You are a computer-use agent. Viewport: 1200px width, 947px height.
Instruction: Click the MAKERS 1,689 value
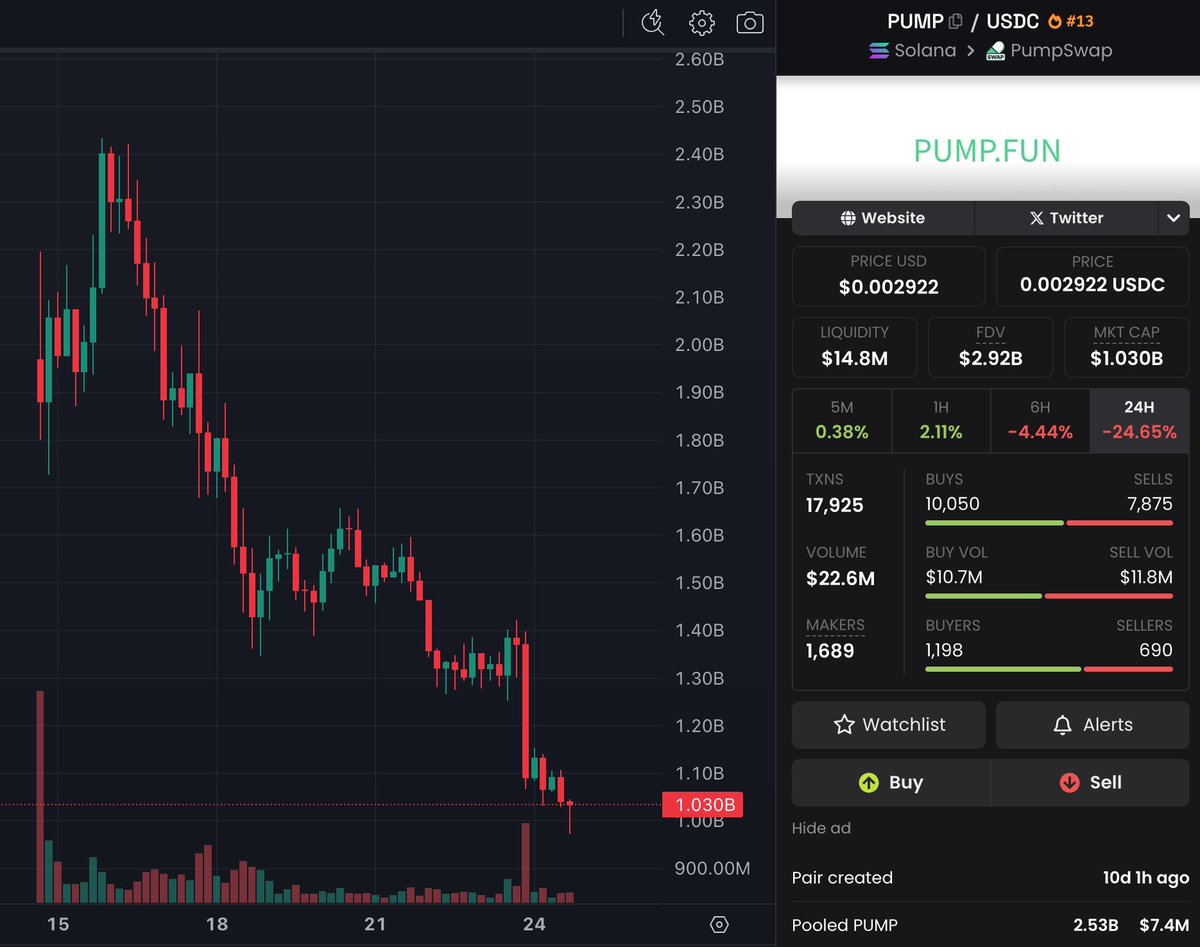[x=830, y=651]
